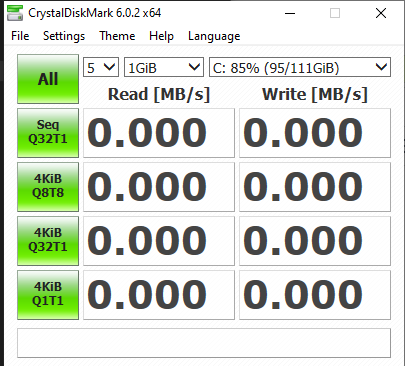Open the Theme menu
The height and width of the screenshot is (366, 405).
(x=117, y=36)
